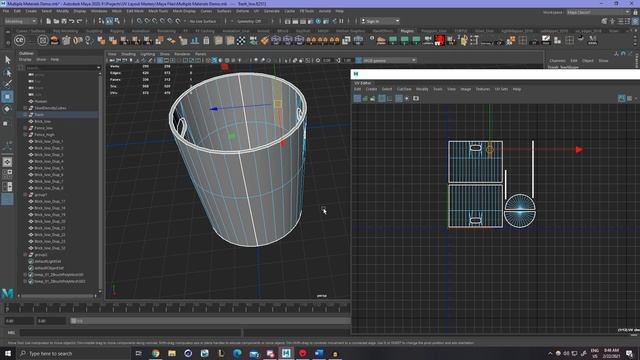The height and width of the screenshot is (360, 640).
Task: Open Google Chrome from the taskbar
Action: point(156,353)
